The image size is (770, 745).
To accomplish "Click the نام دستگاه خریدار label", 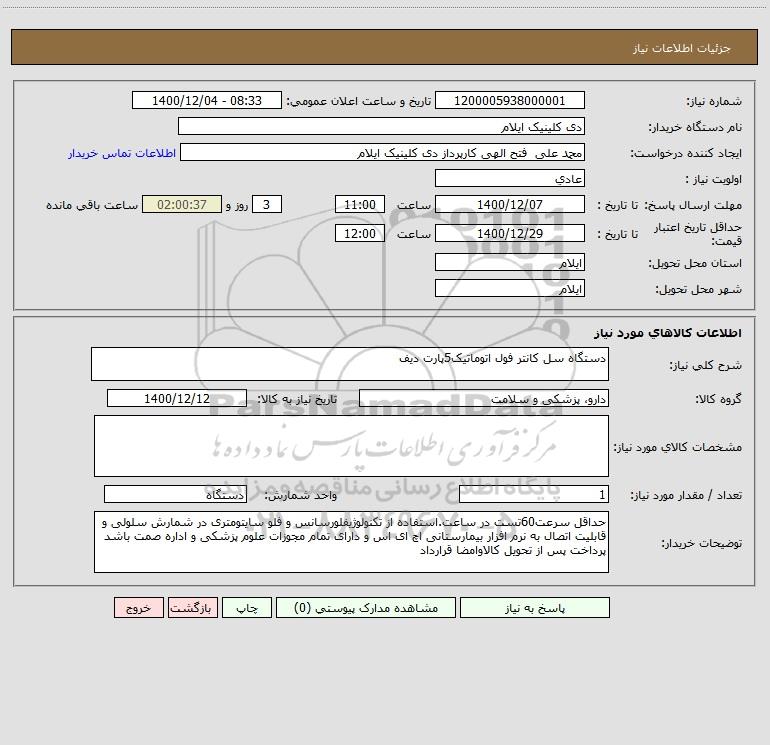I will tap(695, 127).
